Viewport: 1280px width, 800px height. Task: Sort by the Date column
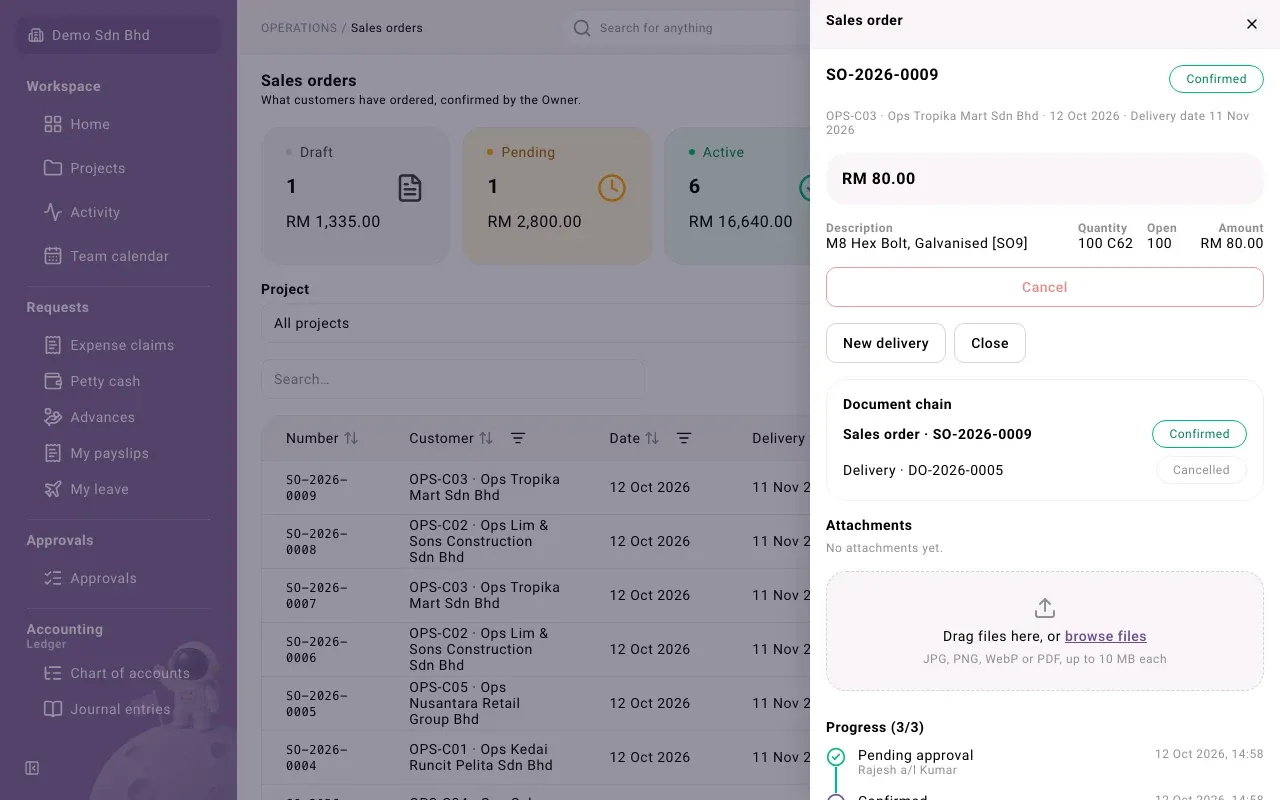[652, 438]
